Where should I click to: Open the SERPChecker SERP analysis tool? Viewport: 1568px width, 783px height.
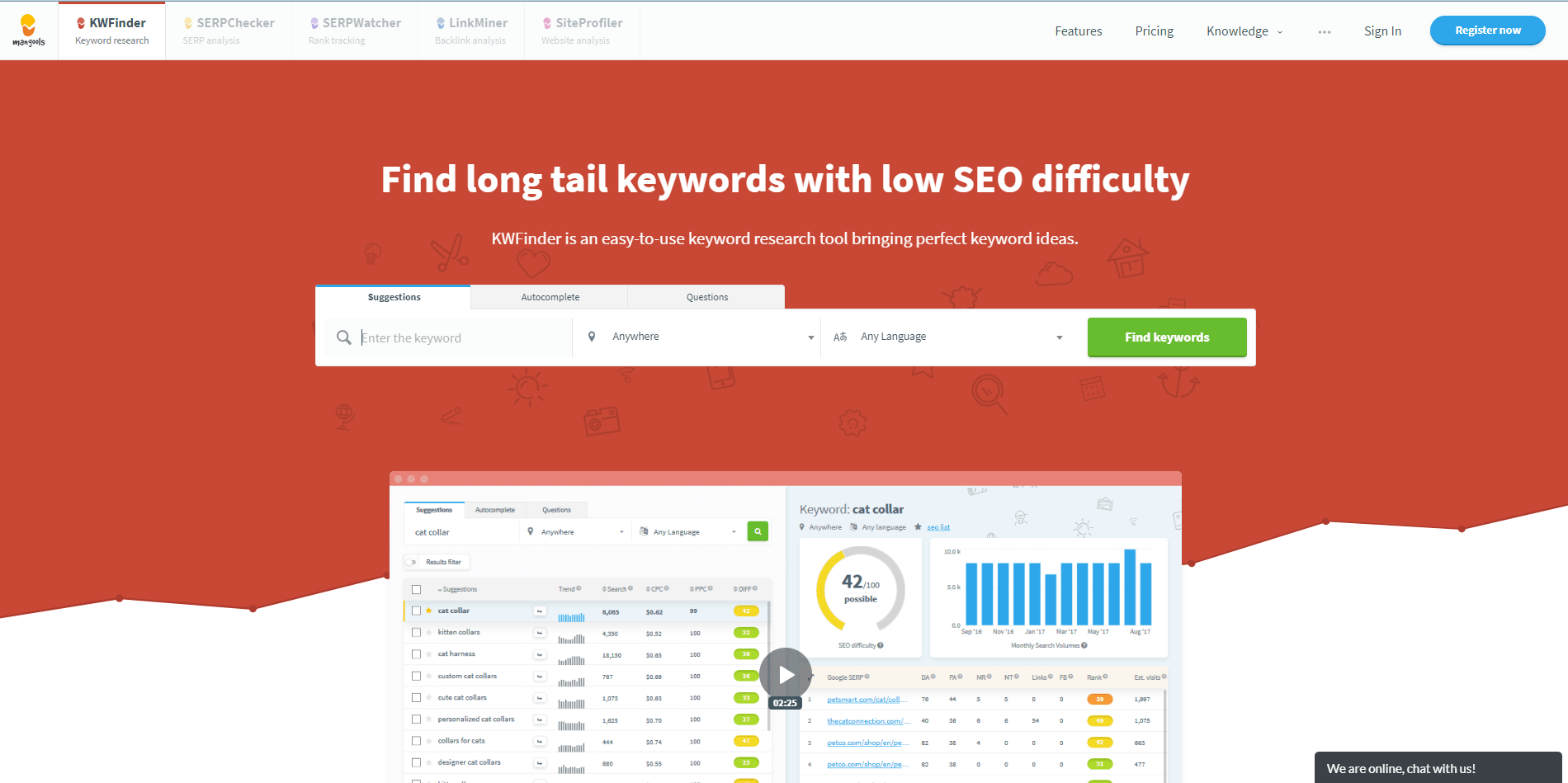click(x=229, y=31)
